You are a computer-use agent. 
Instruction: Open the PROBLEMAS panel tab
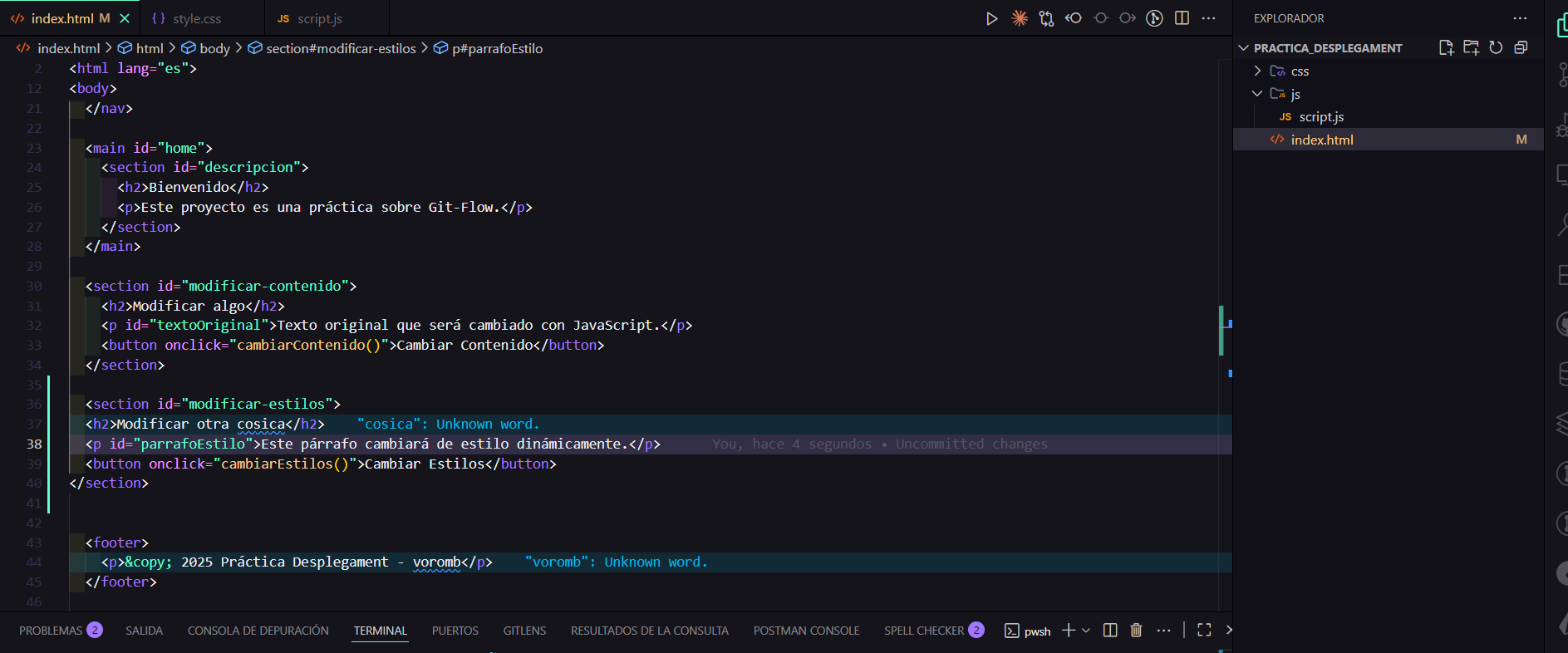tap(52, 631)
